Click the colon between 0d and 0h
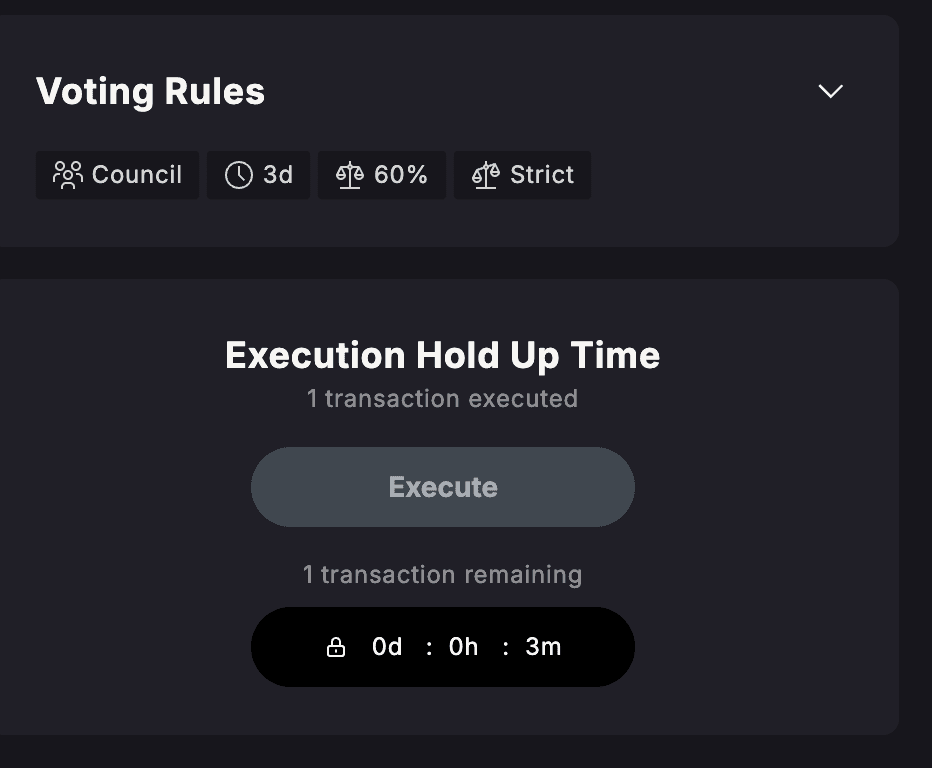This screenshot has width=932, height=768. pos(429,648)
